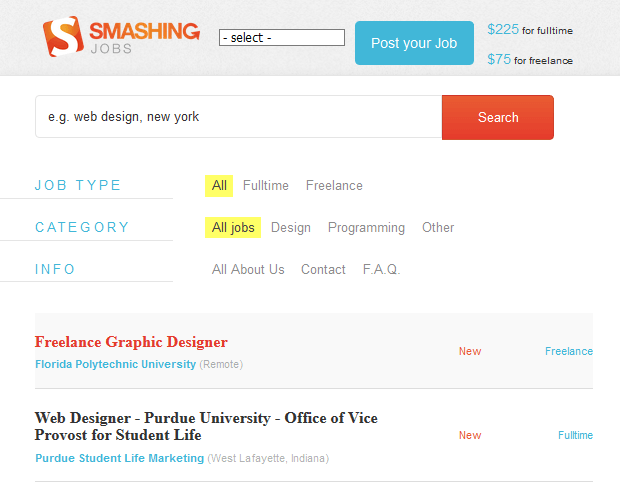Click the New tag on Purdue Web Designer
Viewport: 620px width, 500px height.
point(470,435)
